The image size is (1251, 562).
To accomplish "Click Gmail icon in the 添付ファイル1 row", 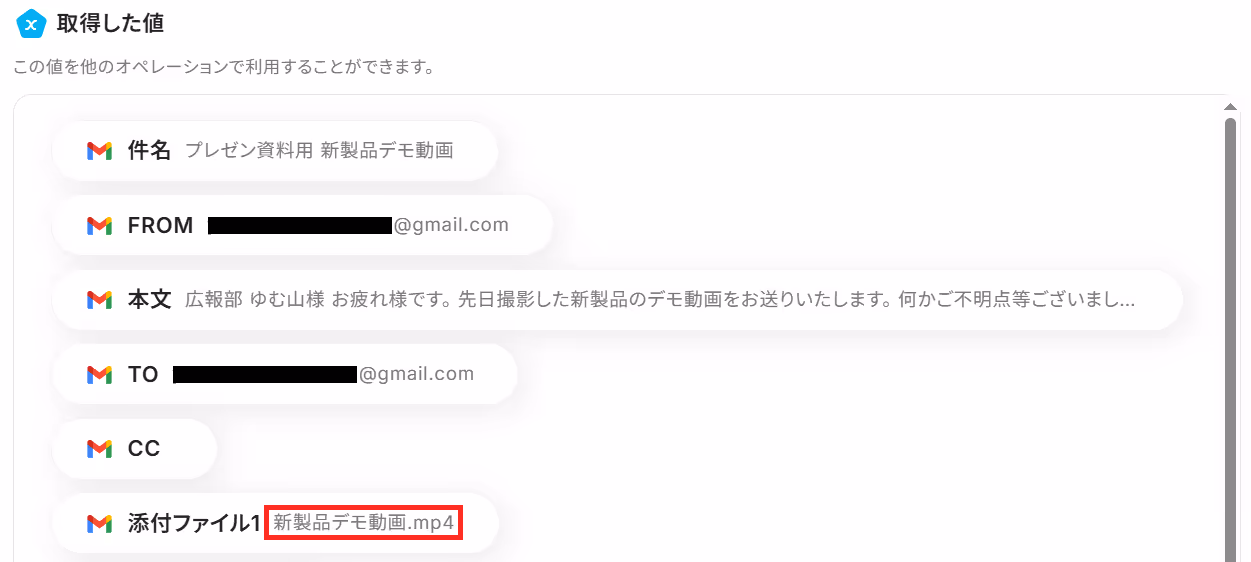I will (99, 523).
